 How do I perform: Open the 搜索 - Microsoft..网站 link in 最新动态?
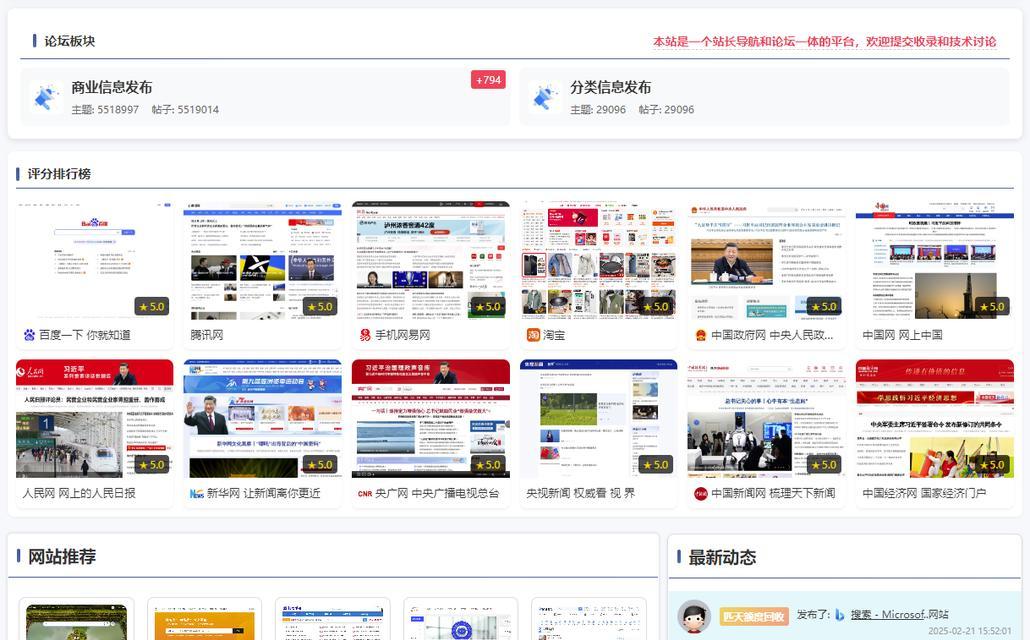[900, 615]
